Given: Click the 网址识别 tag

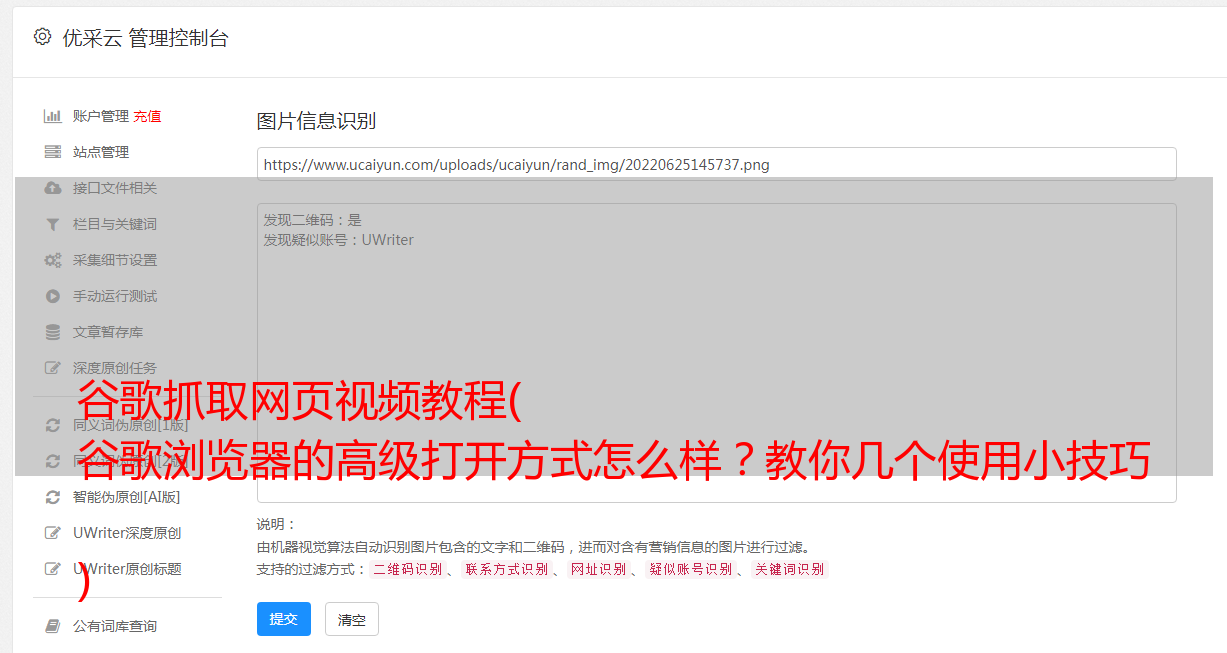Looking at the screenshot, I should pos(598,569).
